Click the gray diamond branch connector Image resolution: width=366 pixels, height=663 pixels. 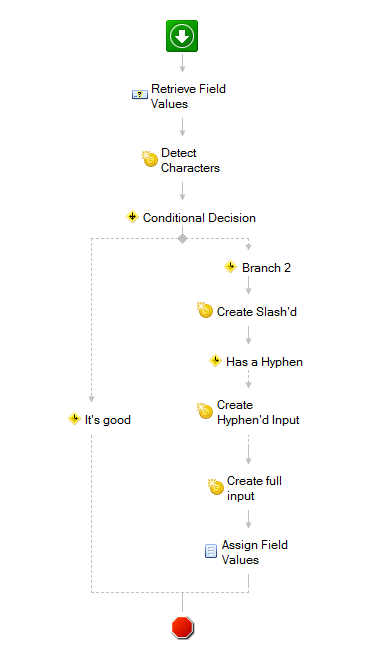click(182, 239)
